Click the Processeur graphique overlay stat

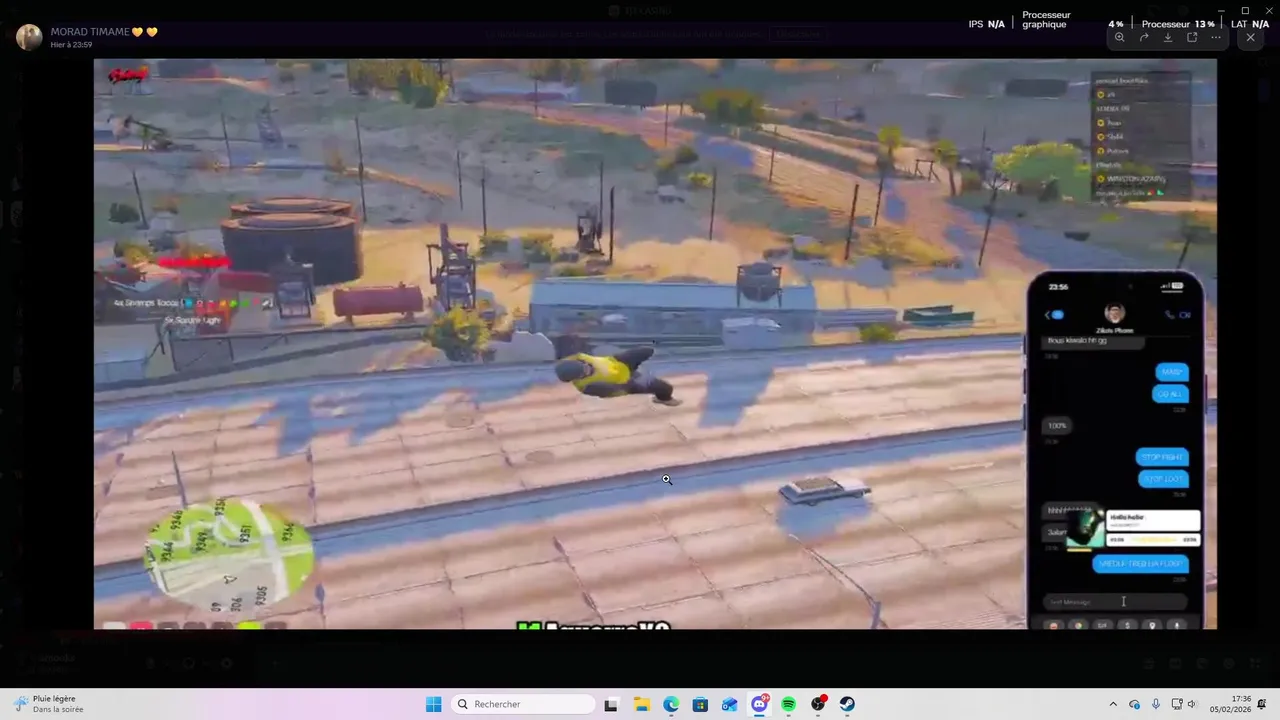1046,20
